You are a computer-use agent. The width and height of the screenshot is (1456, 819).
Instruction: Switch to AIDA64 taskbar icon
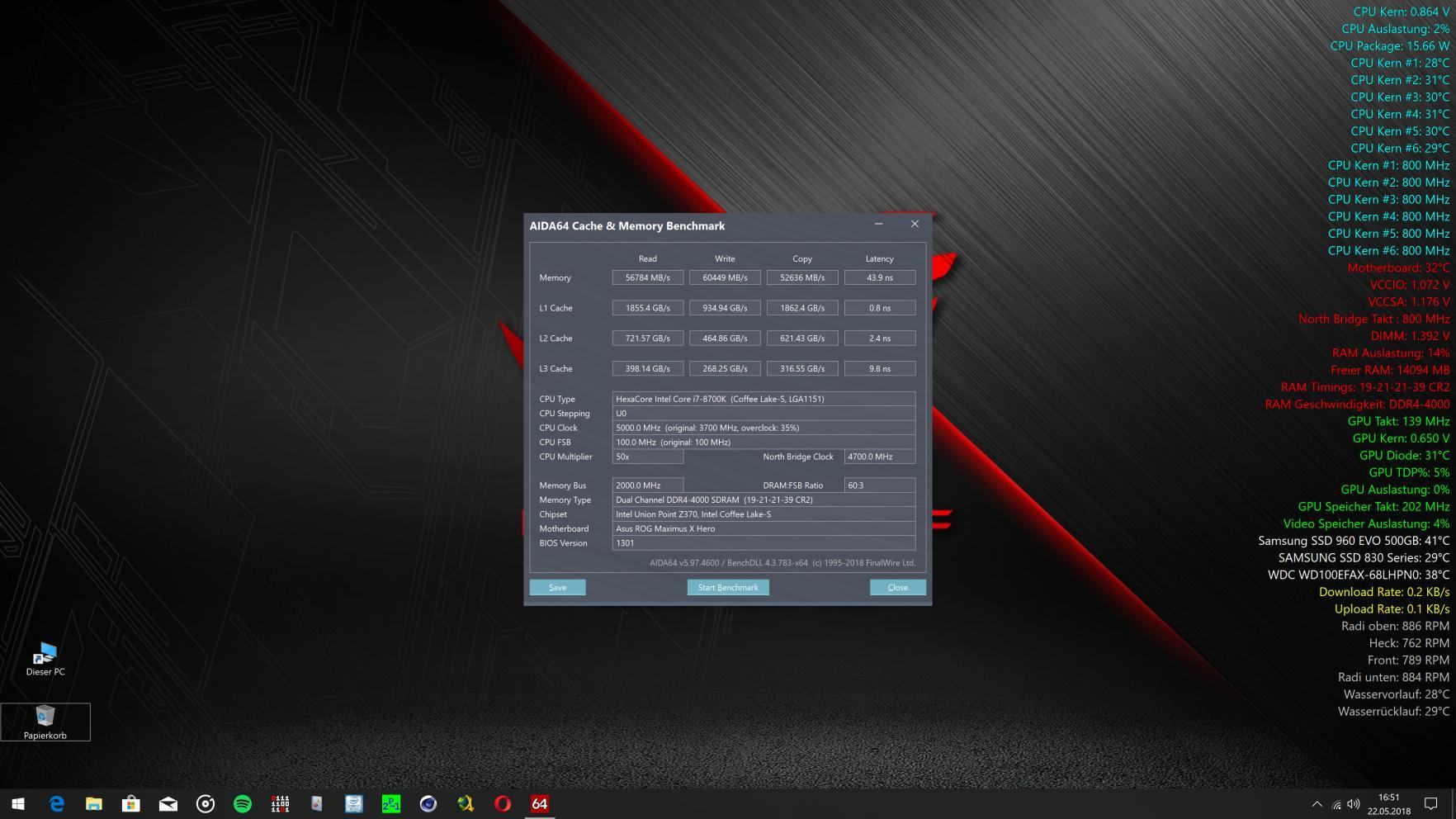(x=540, y=803)
